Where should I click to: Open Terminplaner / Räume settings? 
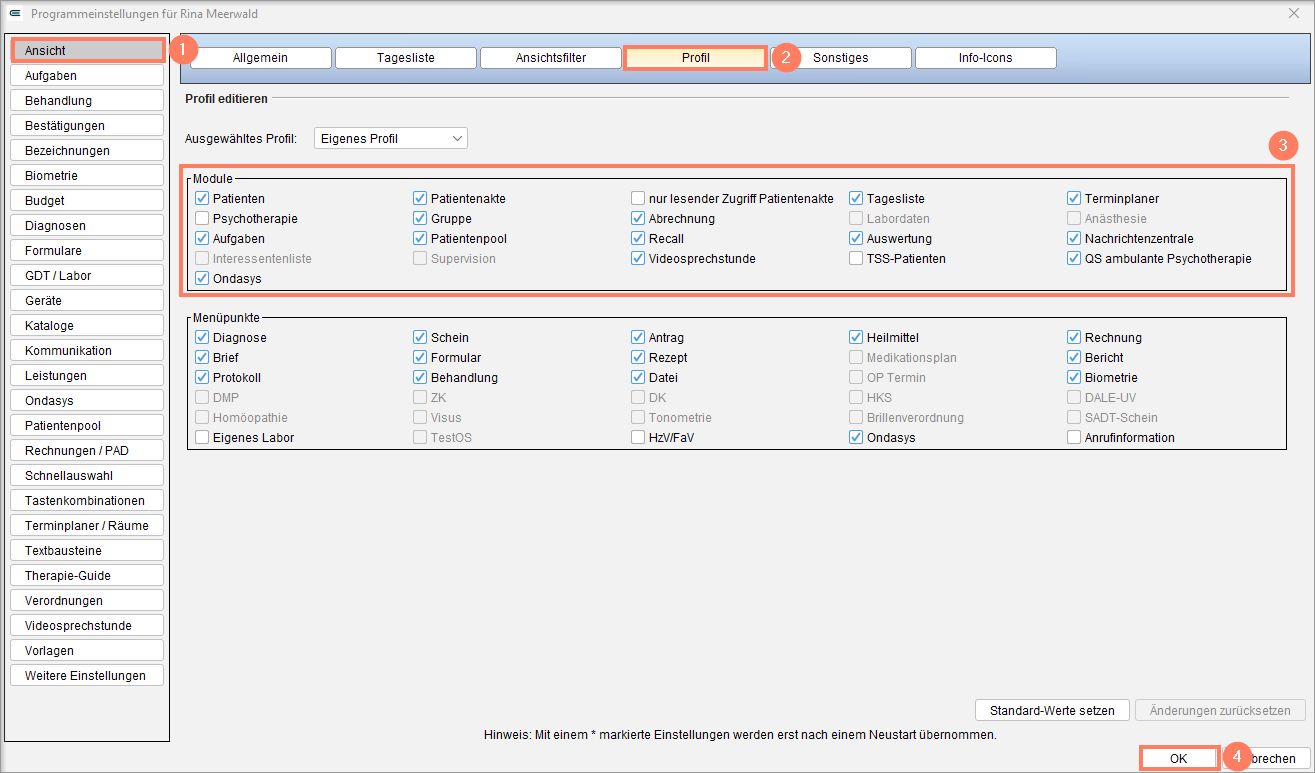(x=87, y=526)
